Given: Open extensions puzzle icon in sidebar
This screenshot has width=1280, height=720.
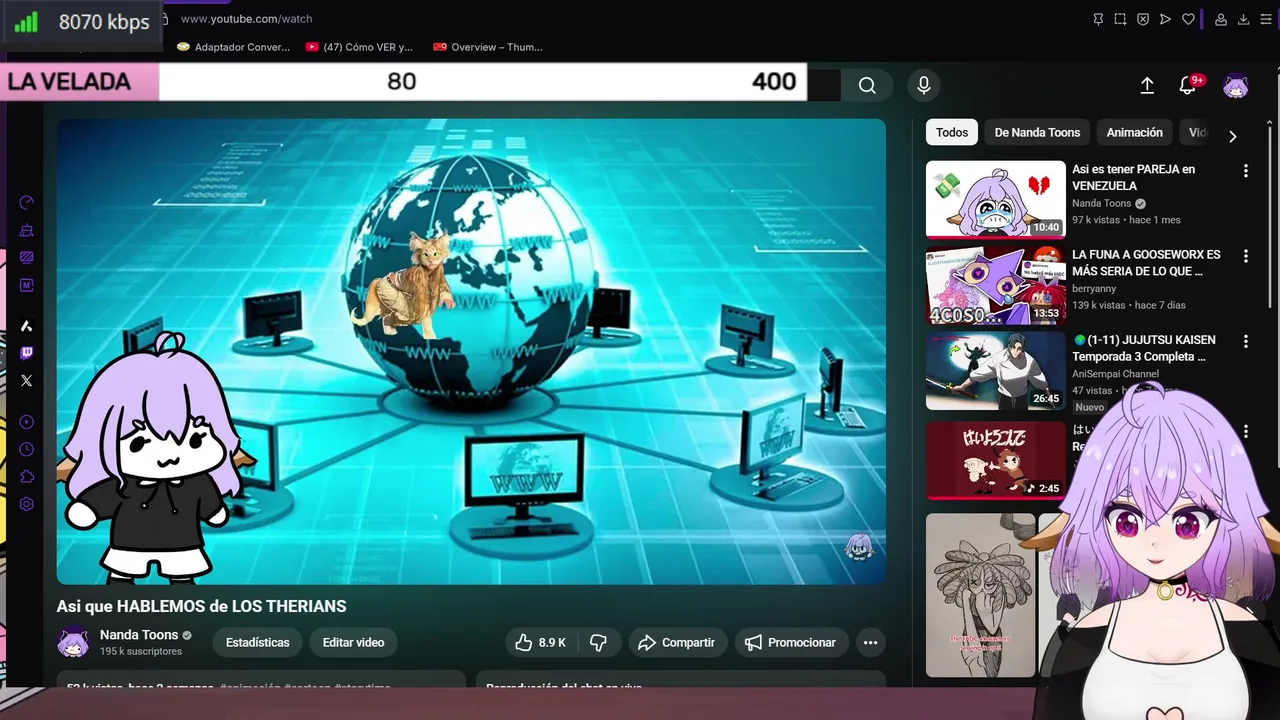Looking at the screenshot, I should tap(27, 477).
